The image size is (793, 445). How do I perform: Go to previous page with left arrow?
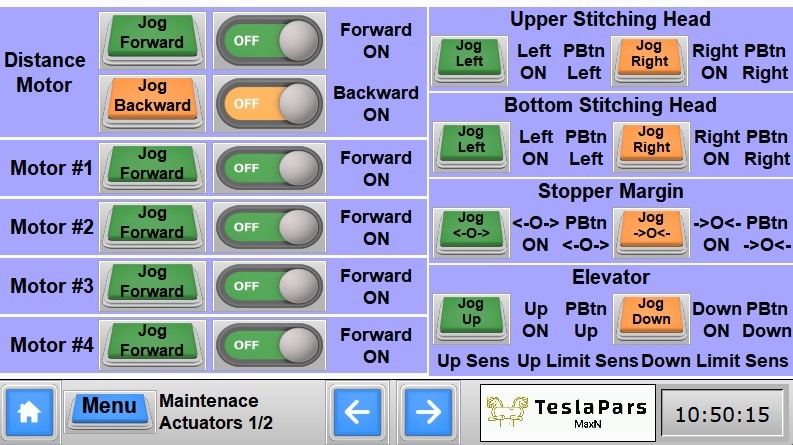pos(358,411)
